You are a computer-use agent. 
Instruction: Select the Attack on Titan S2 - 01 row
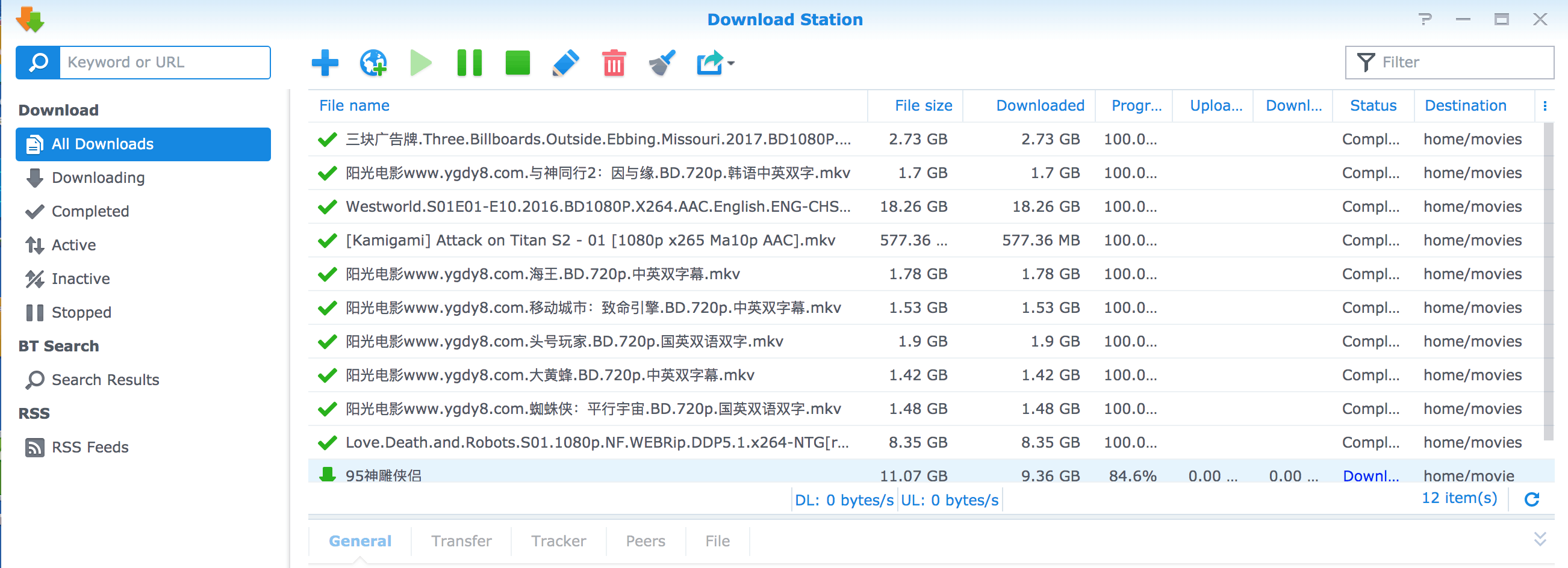(x=926, y=240)
